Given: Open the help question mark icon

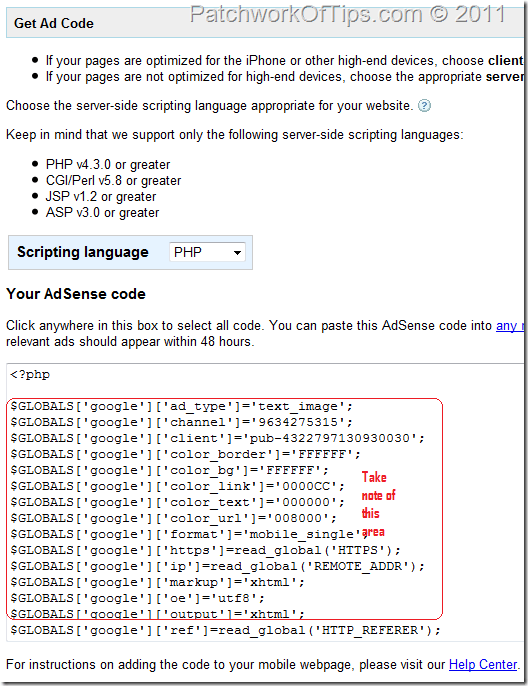Looking at the screenshot, I should pyautogui.click(x=424, y=105).
